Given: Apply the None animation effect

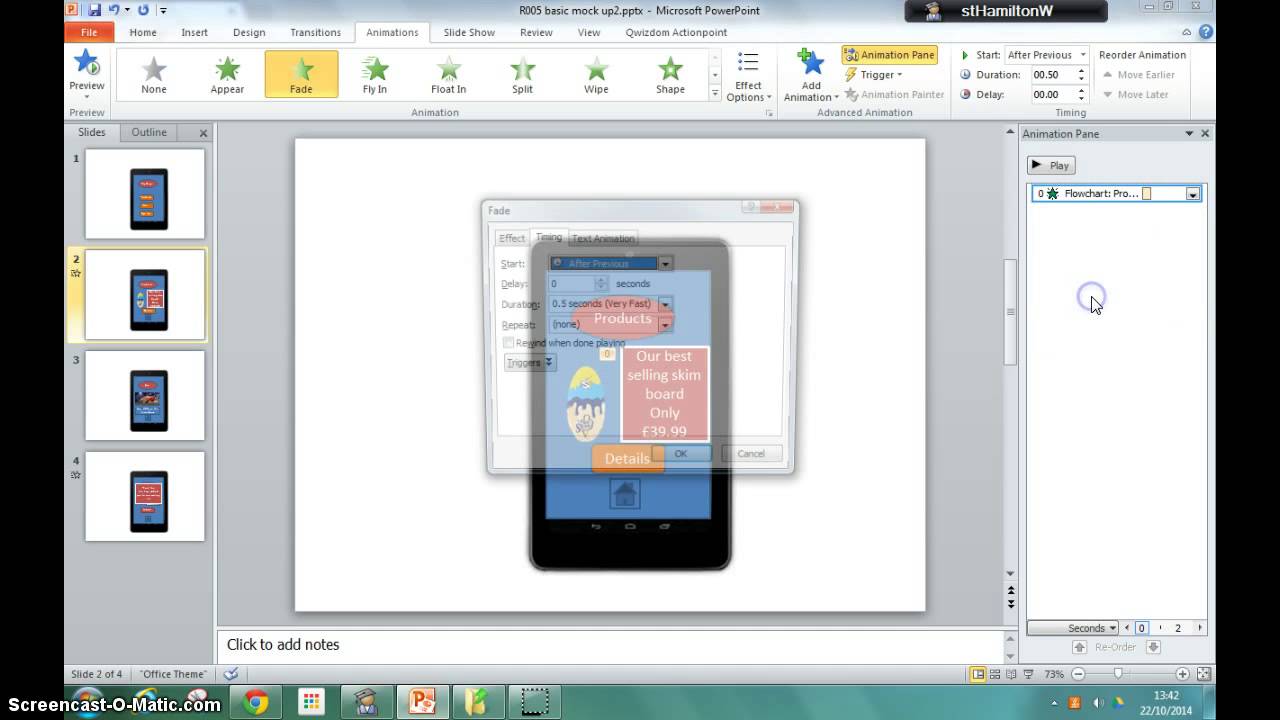Looking at the screenshot, I should tap(154, 75).
